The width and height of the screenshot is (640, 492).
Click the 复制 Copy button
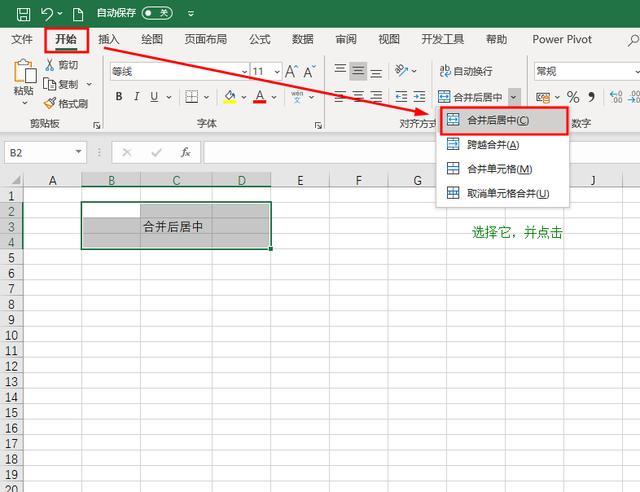[61, 84]
